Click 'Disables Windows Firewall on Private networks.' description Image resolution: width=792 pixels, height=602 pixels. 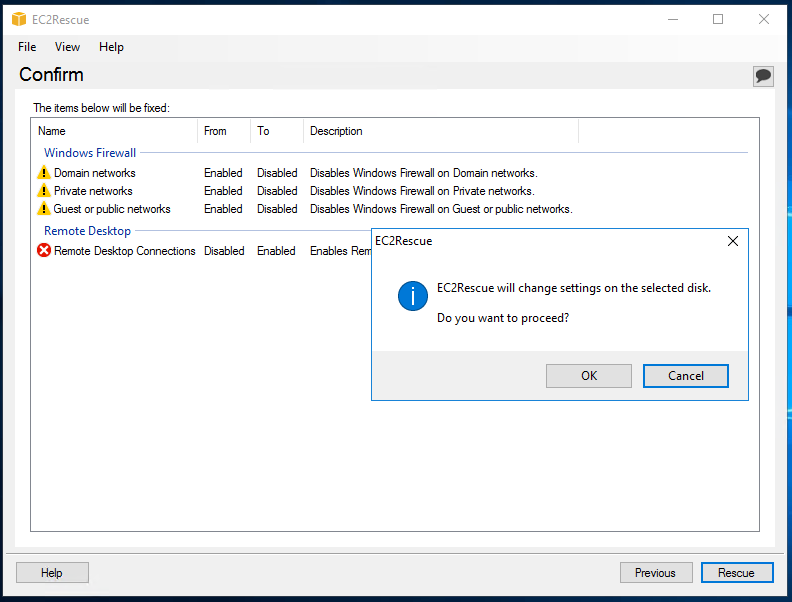click(422, 191)
